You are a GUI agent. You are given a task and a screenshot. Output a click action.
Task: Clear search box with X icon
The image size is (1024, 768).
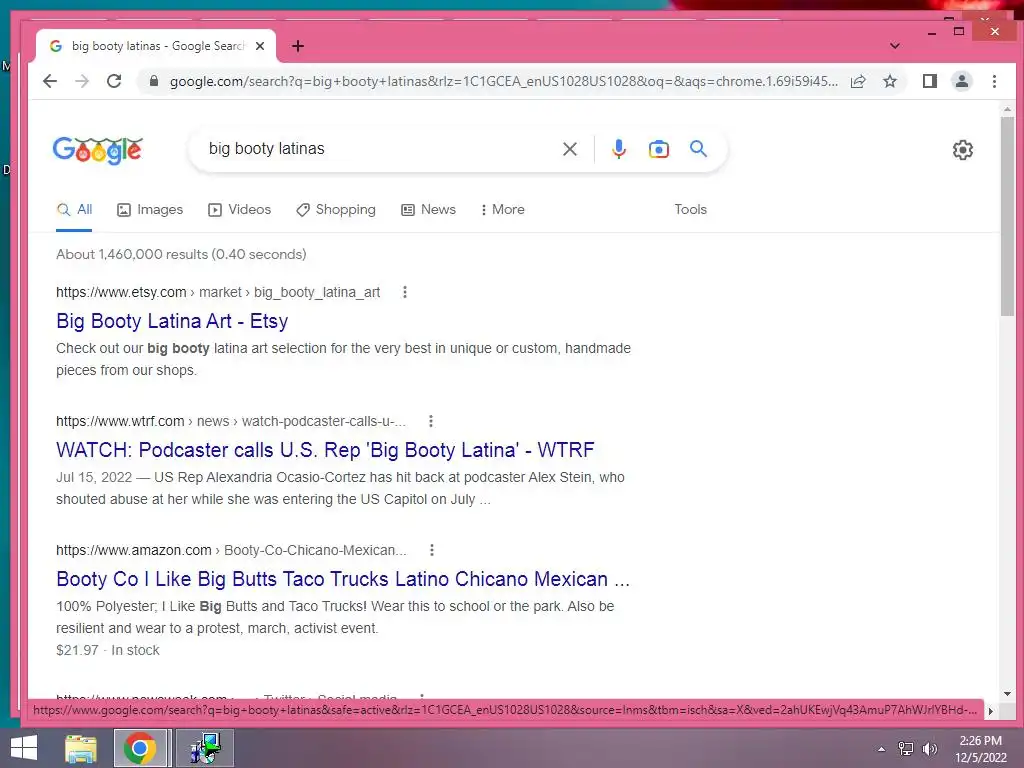[569, 149]
